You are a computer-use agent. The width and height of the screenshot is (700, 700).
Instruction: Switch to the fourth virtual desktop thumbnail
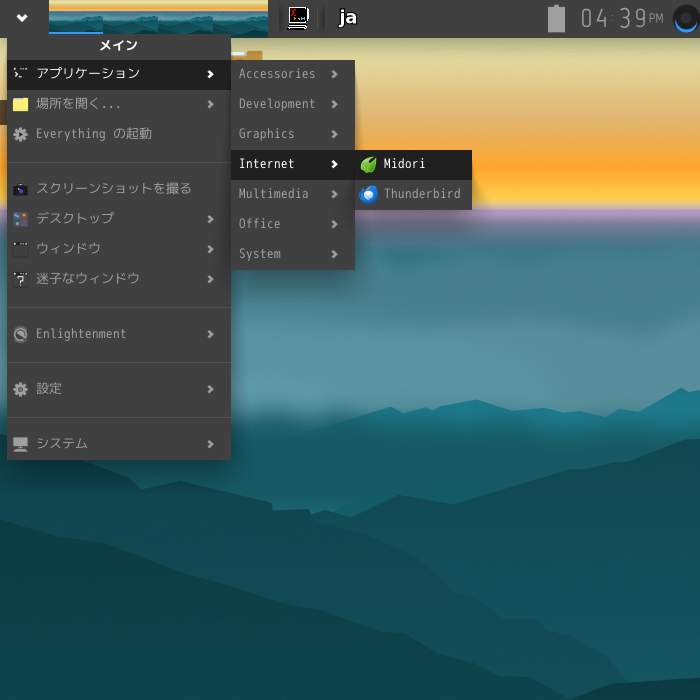241,17
